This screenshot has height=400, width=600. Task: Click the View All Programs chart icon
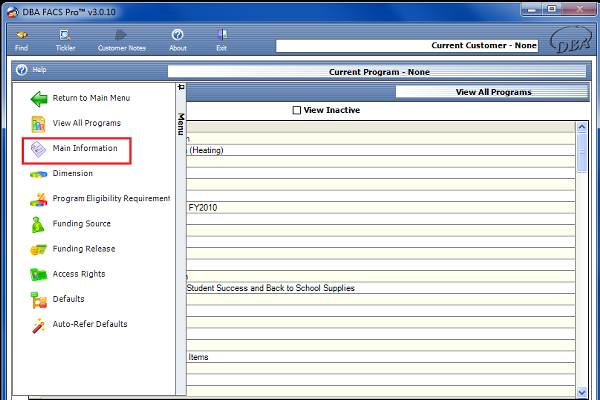tap(38, 124)
